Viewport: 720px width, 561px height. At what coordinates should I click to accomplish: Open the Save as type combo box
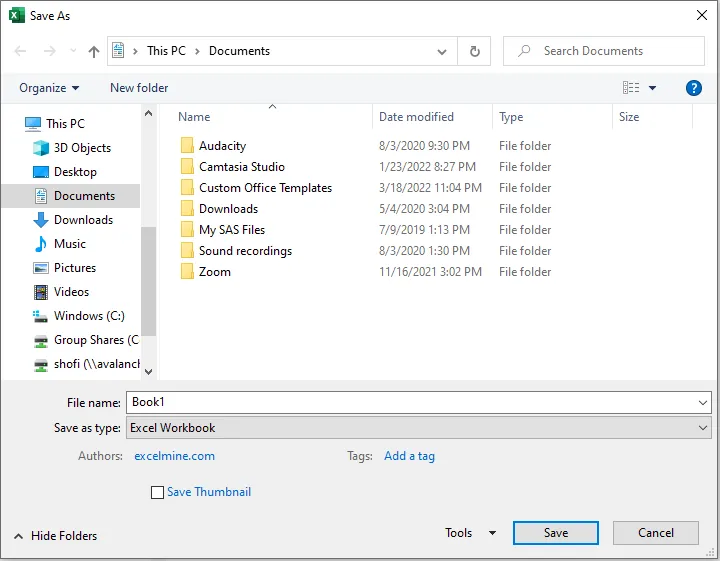(419, 428)
